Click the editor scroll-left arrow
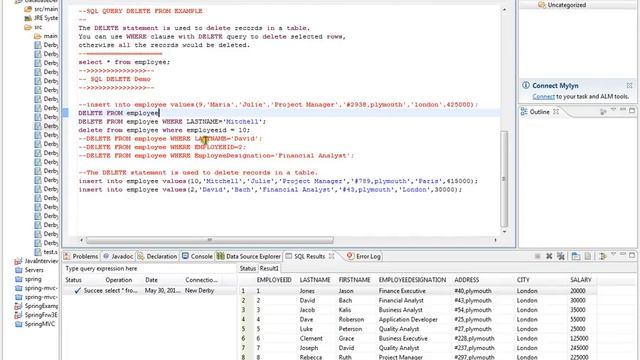This screenshot has height=360, width=640. 81,240
